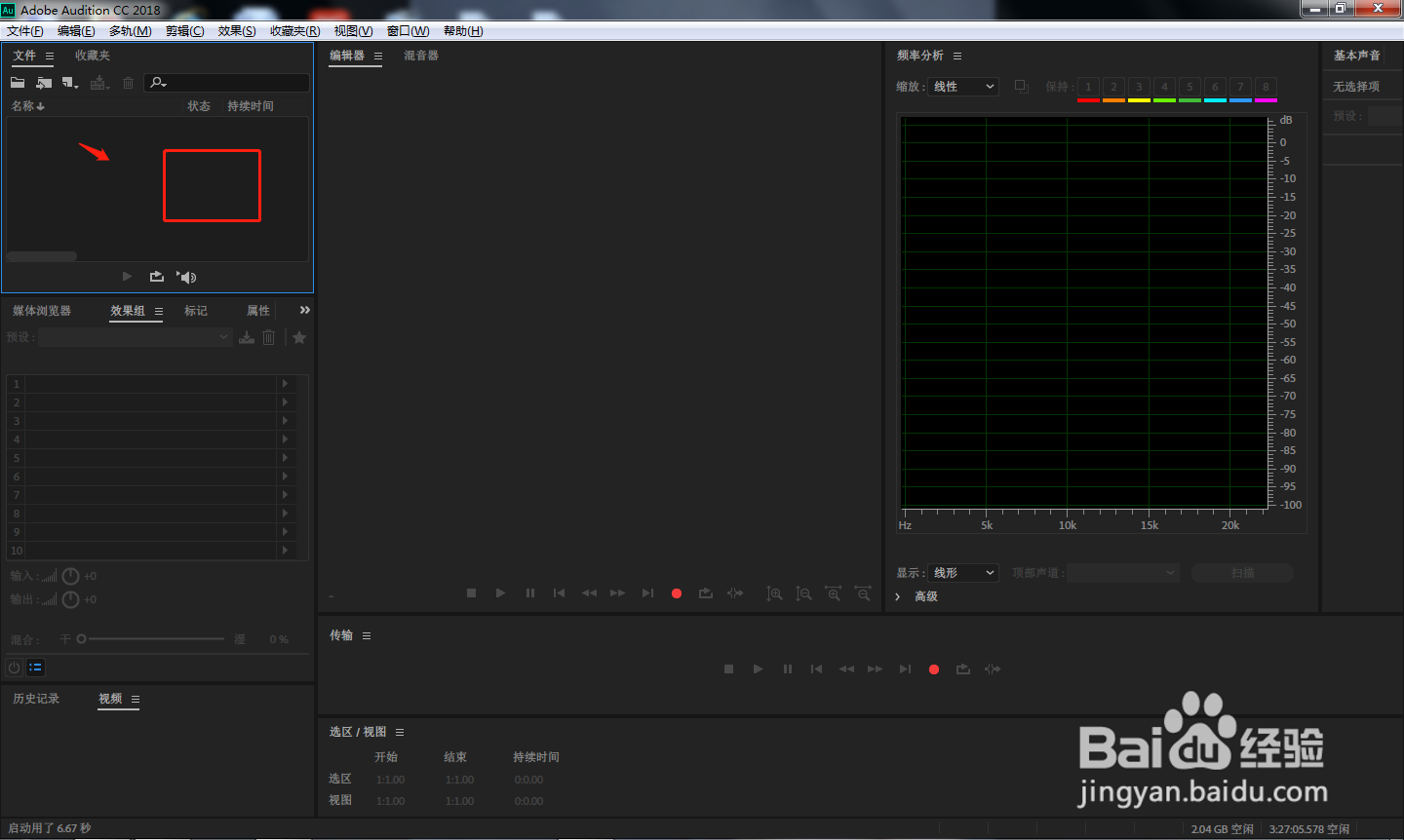This screenshot has width=1404, height=840.
Task: Switch to the 标记 tab
Action: pyautogui.click(x=196, y=311)
